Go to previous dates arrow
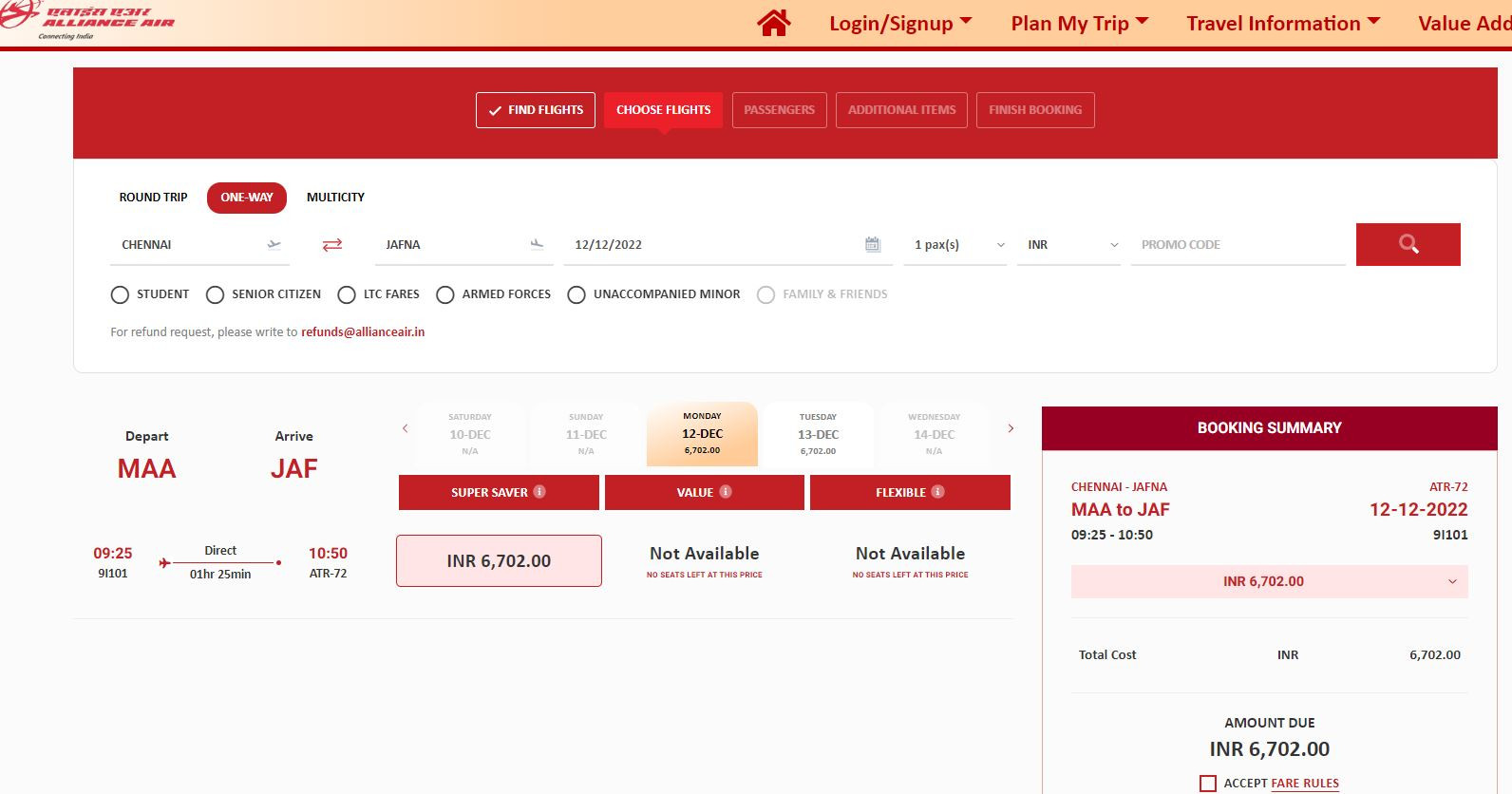Screen dimensions: 1512x794 point(406,428)
